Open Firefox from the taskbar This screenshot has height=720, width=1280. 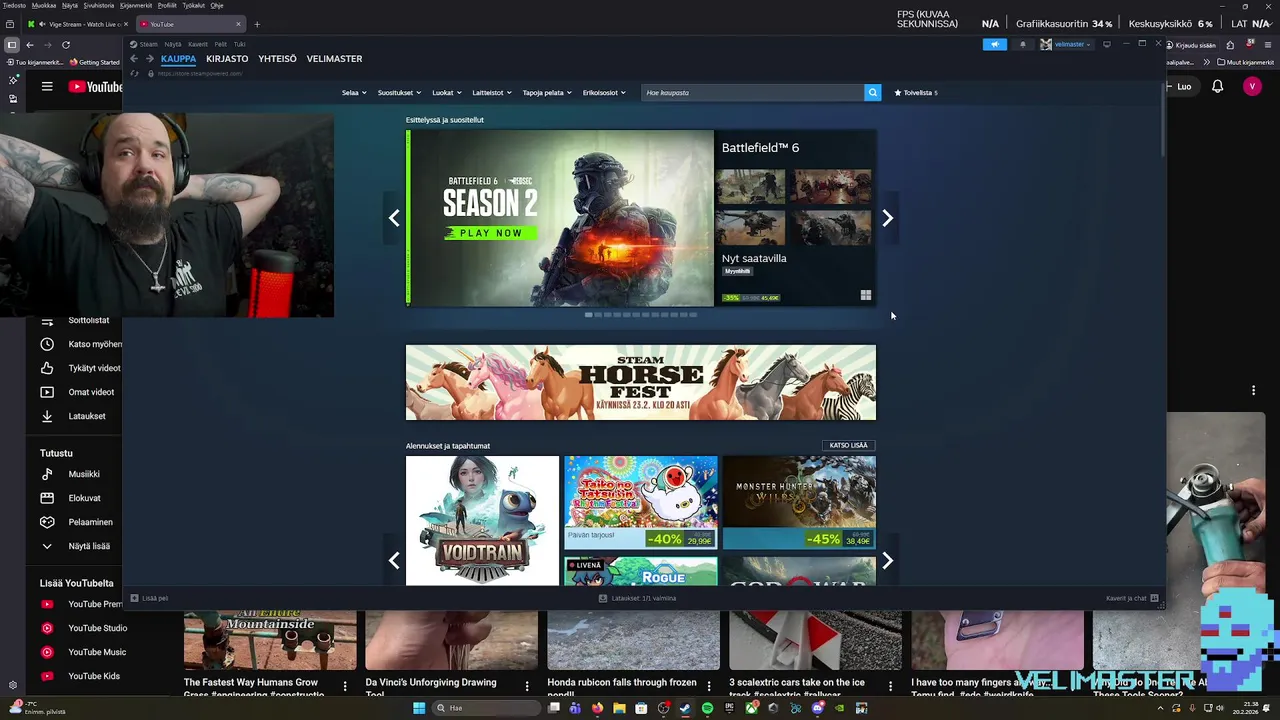(597, 708)
